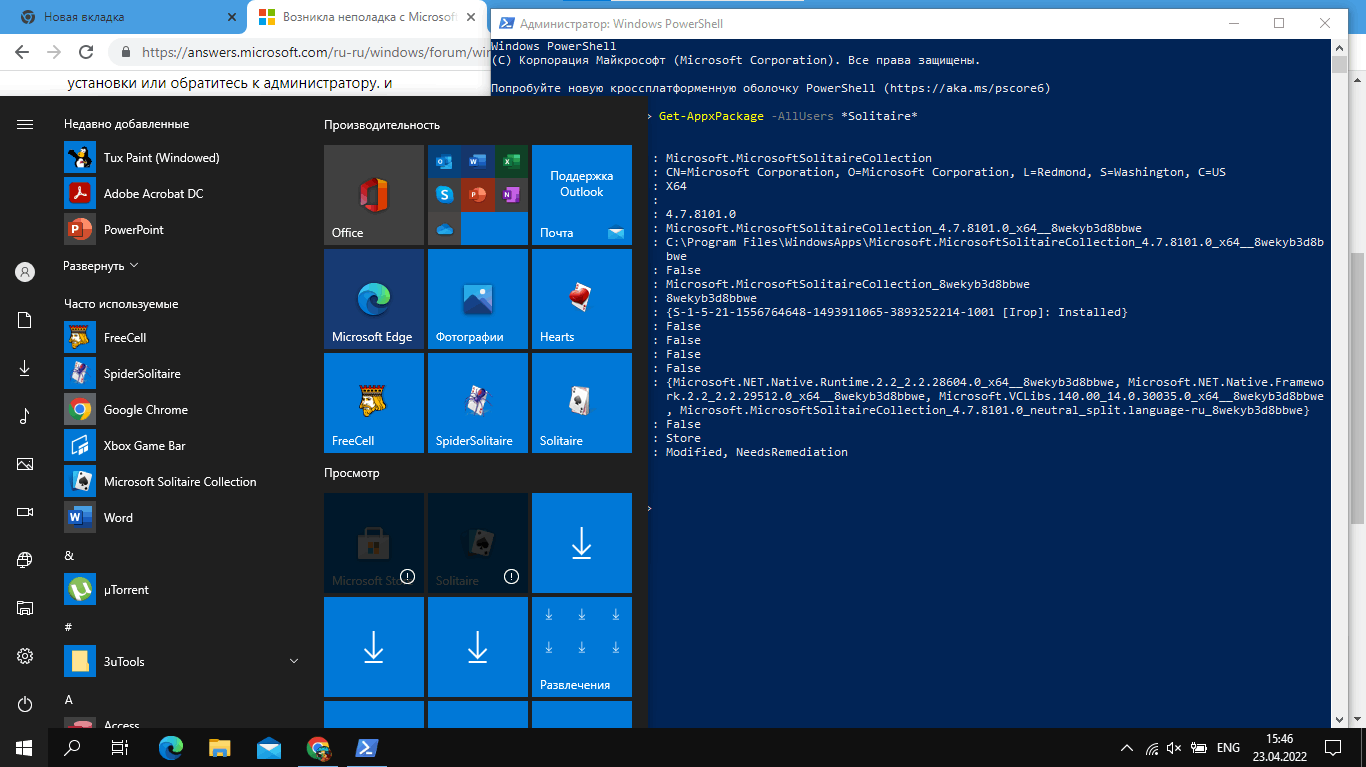Image resolution: width=1366 pixels, height=767 pixels.
Task: Open the SpiderSolitaire tile
Action: [478, 403]
